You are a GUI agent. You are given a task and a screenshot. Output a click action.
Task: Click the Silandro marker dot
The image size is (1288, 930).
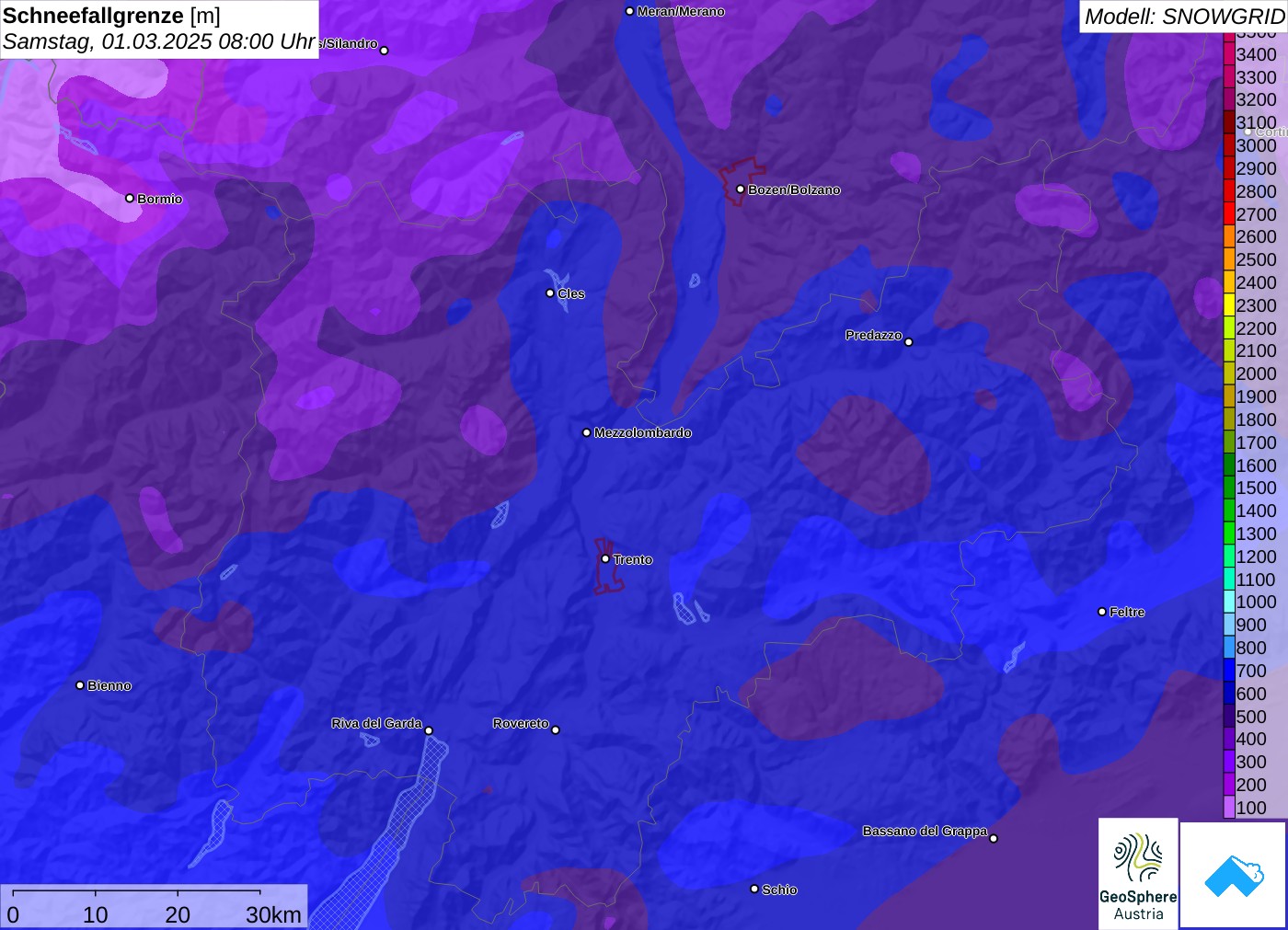tap(385, 51)
